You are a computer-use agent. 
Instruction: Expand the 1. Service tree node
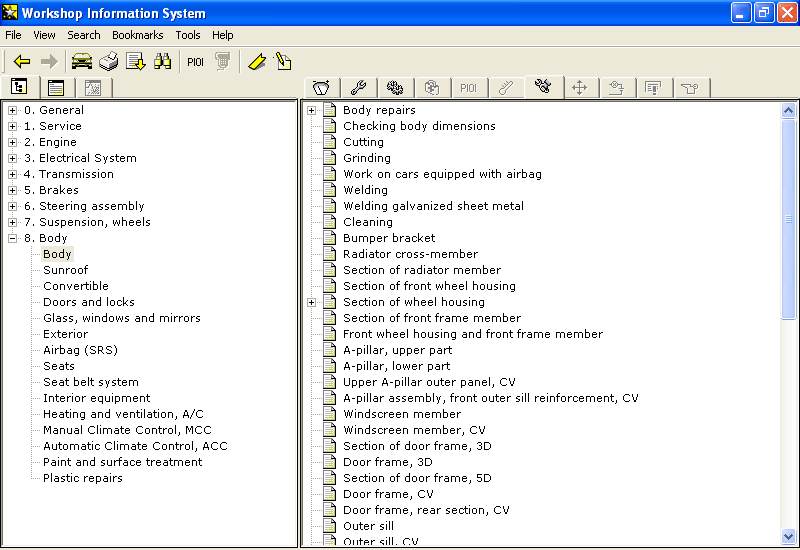(13, 126)
